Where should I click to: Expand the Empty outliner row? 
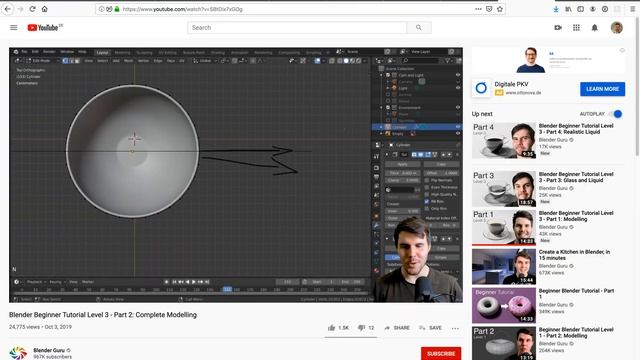(382, 133)
